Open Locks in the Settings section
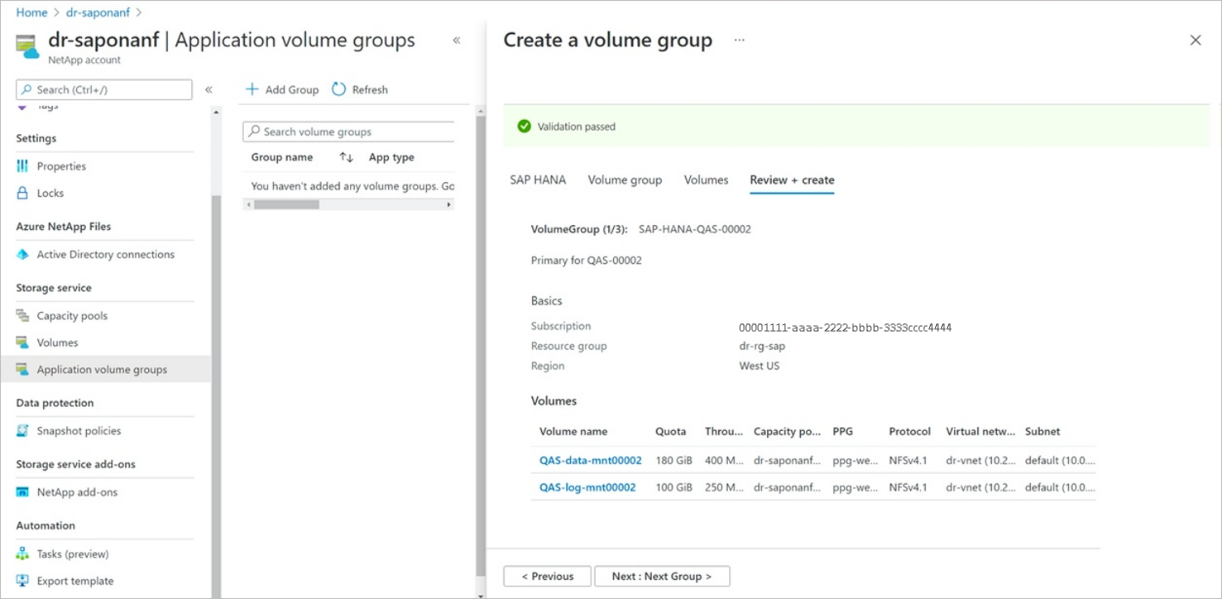Image resolution: width=1222 pixels, height=599 pixels. click(x=50, y=193)
